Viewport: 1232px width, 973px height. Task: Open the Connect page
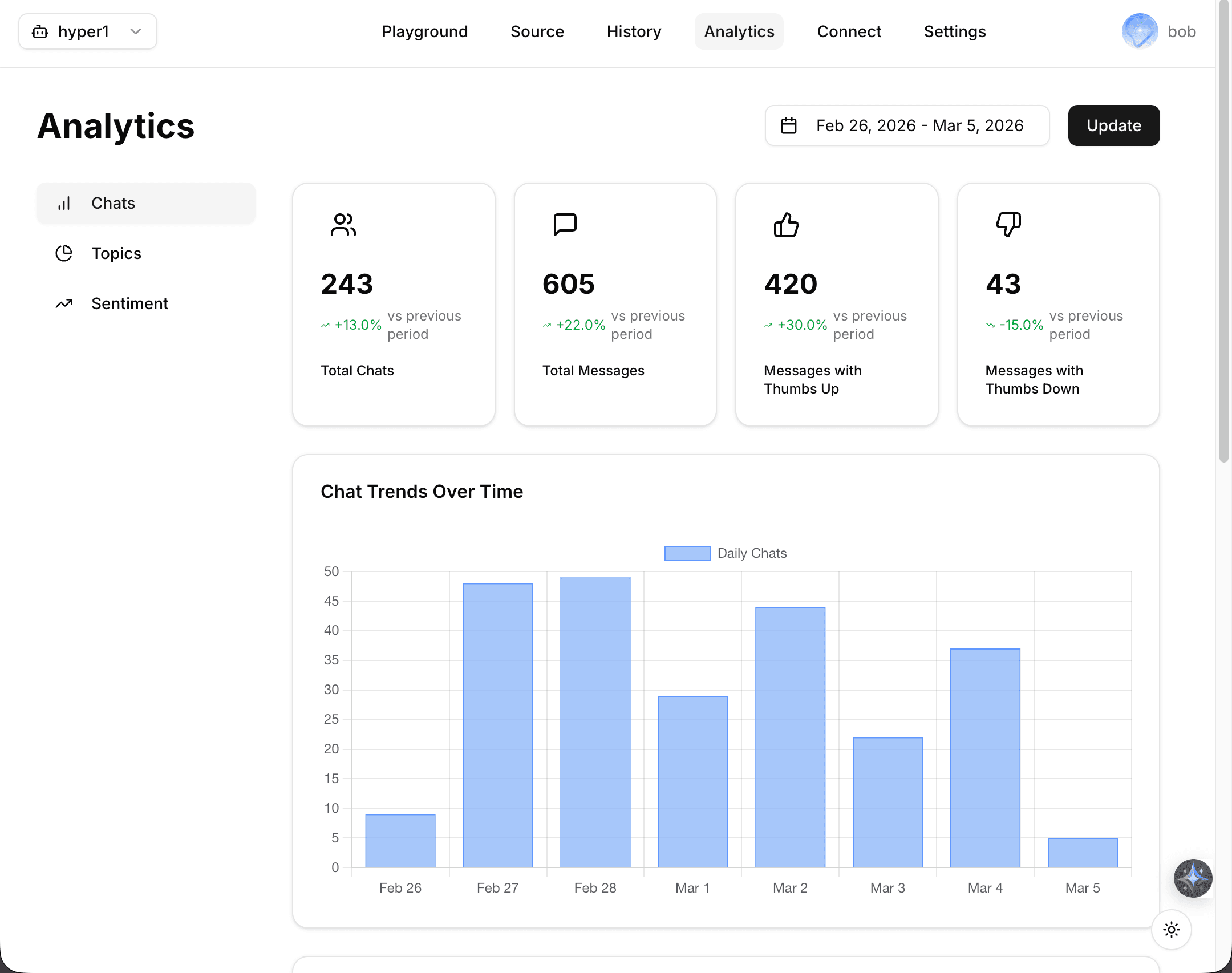point(849,31)
